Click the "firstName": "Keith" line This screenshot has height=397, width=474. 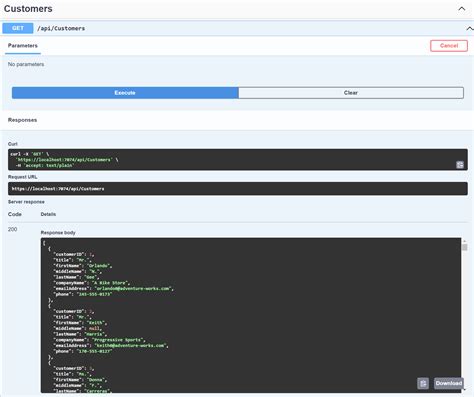tap(80, 323)
